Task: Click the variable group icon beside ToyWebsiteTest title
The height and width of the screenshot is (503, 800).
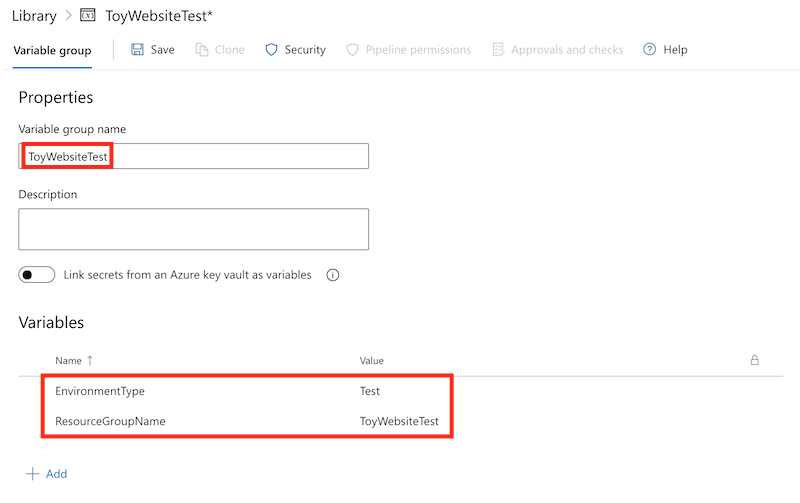Action: coord(88,15)
